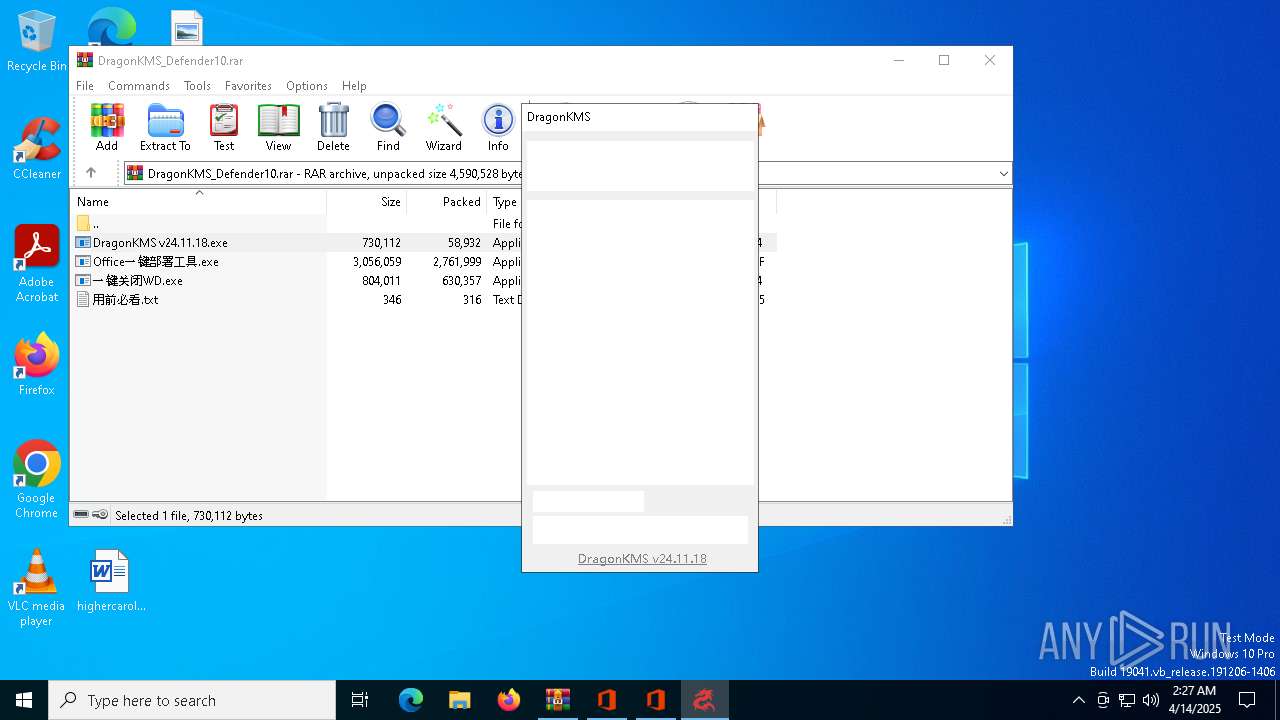Open the Help menu
This screenshot has height=720, width=1280.
[354, 86]
